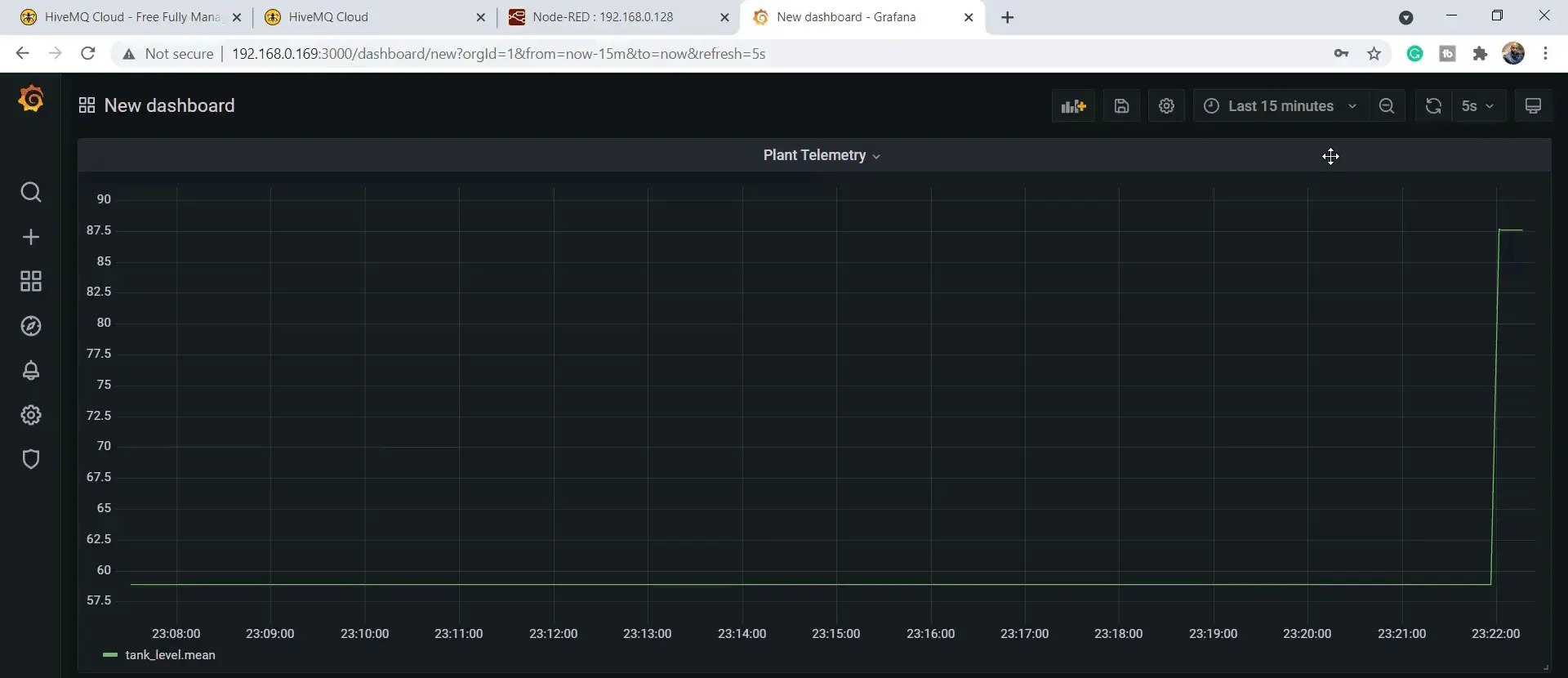Go back in browser history
1568x678 pixels.
pos(22,54)
